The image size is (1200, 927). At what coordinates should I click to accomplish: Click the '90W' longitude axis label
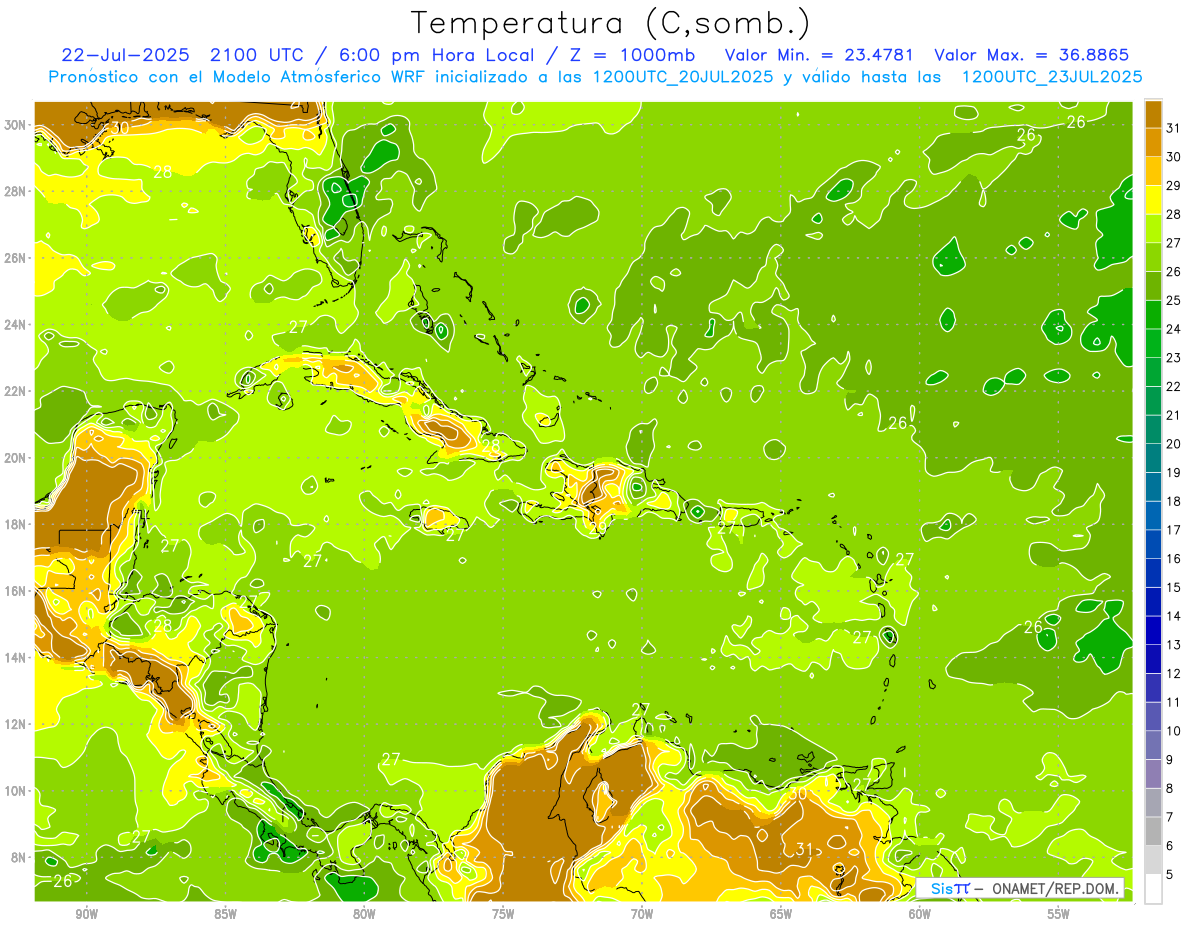pos(86,914)
